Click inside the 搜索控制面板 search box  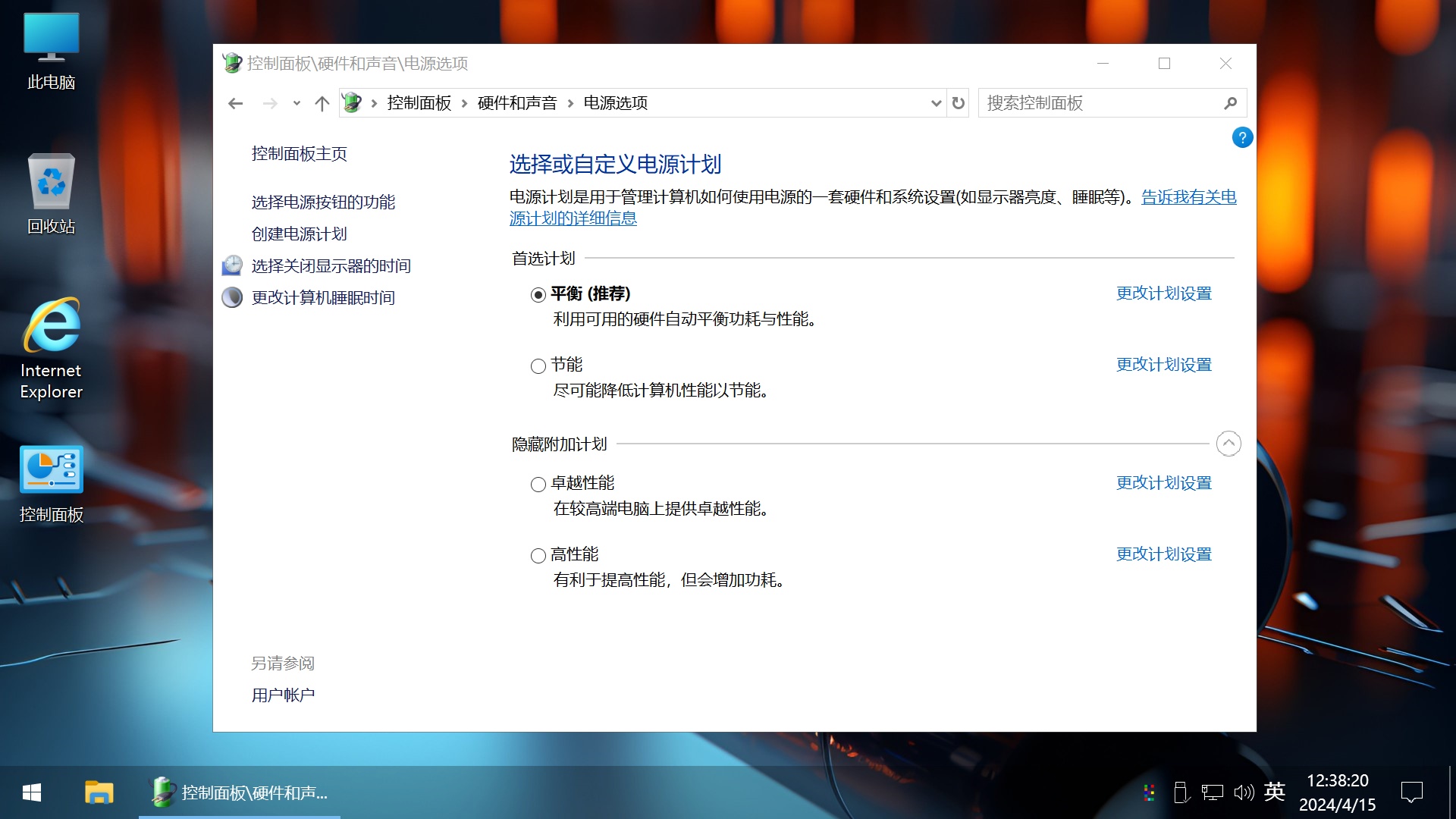pos(1084,102)
